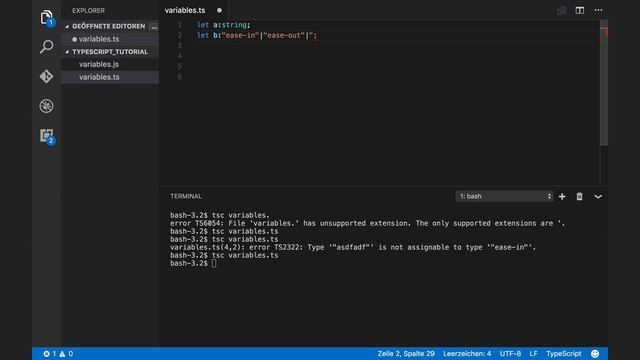
Task: Open the editor's more actions menu
Action: (598, 10)
